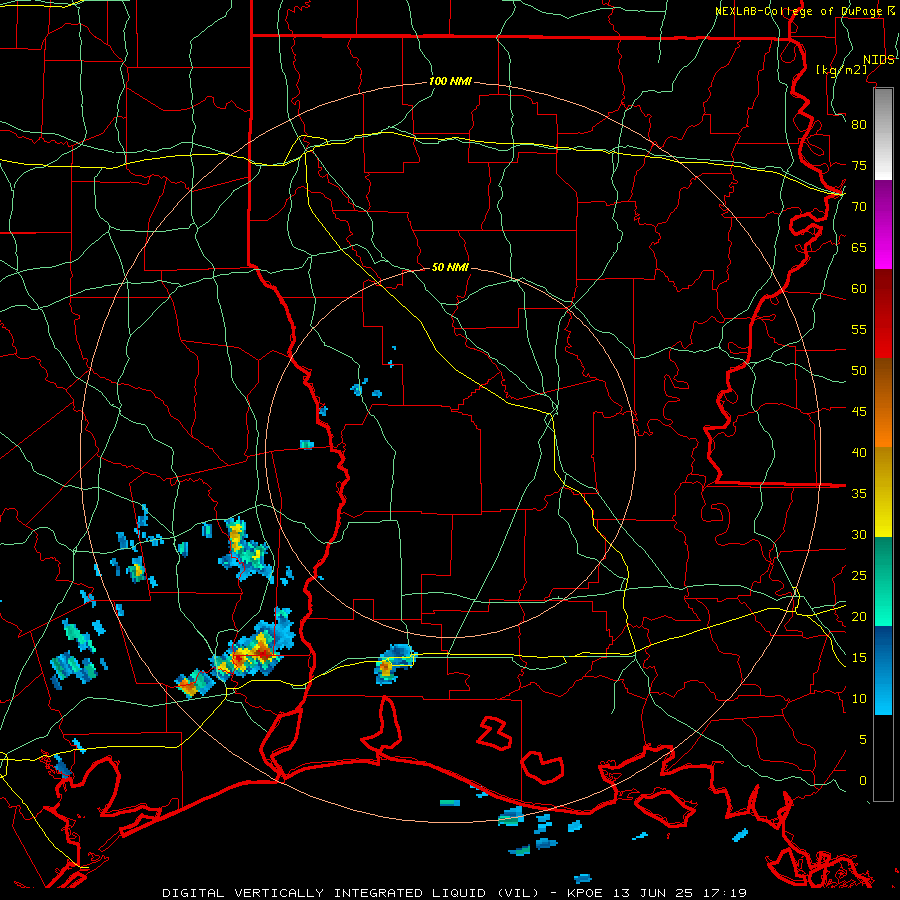This screenshot has height=900, width=900.
Task: Click the [kg/m2] units label
Action: [x=841, y=70]
